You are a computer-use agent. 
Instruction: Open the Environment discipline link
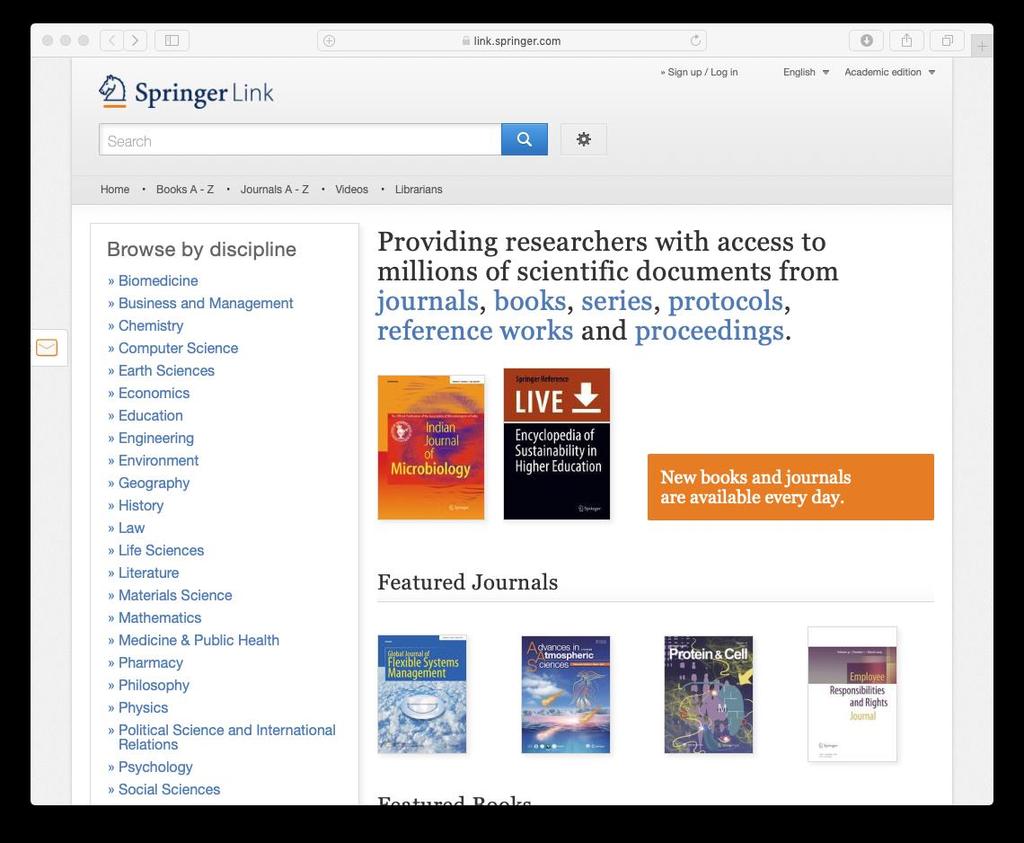[159, 460]
